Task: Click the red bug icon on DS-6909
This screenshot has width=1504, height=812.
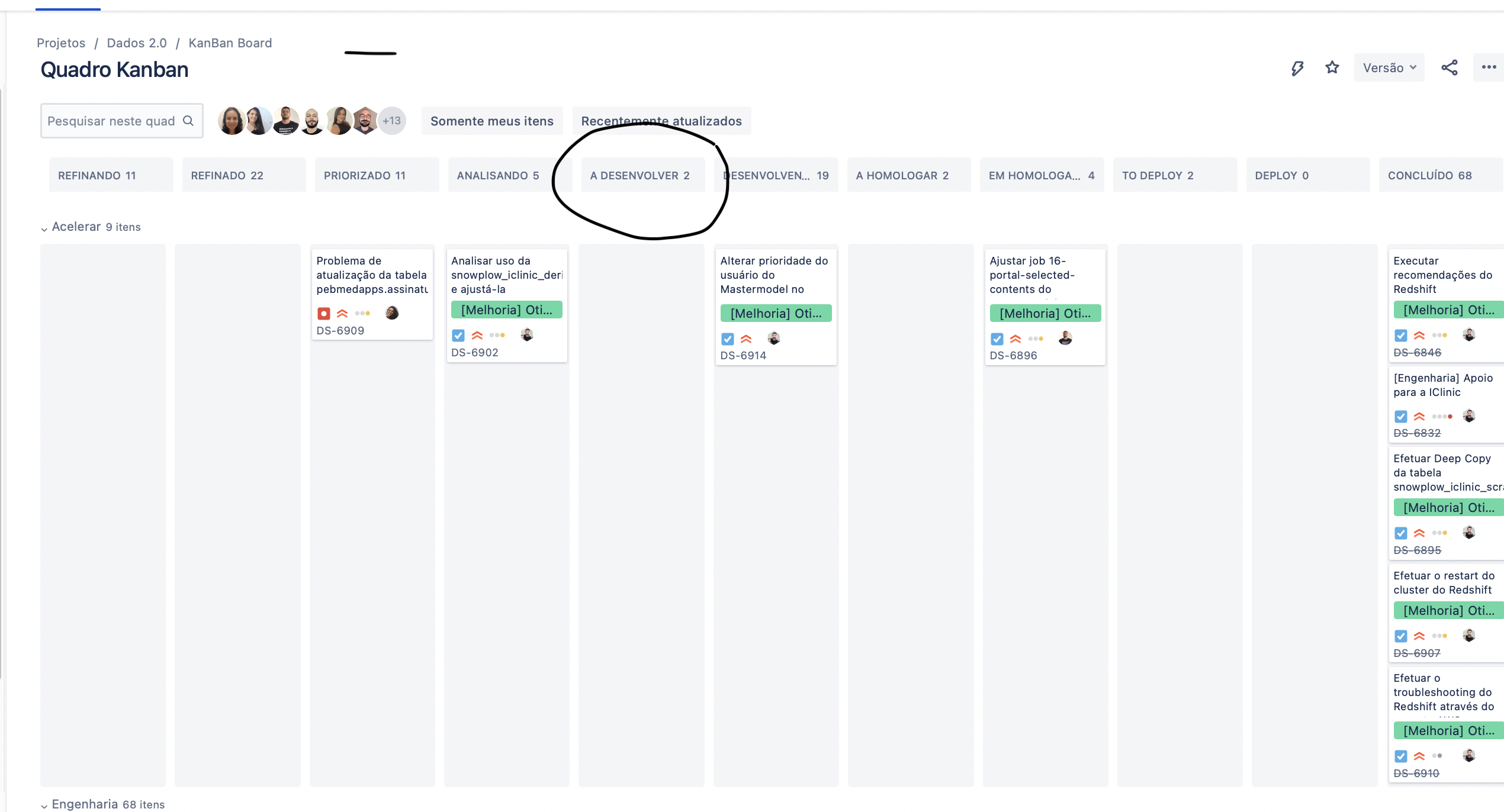Action: click(x=324, y=313)
